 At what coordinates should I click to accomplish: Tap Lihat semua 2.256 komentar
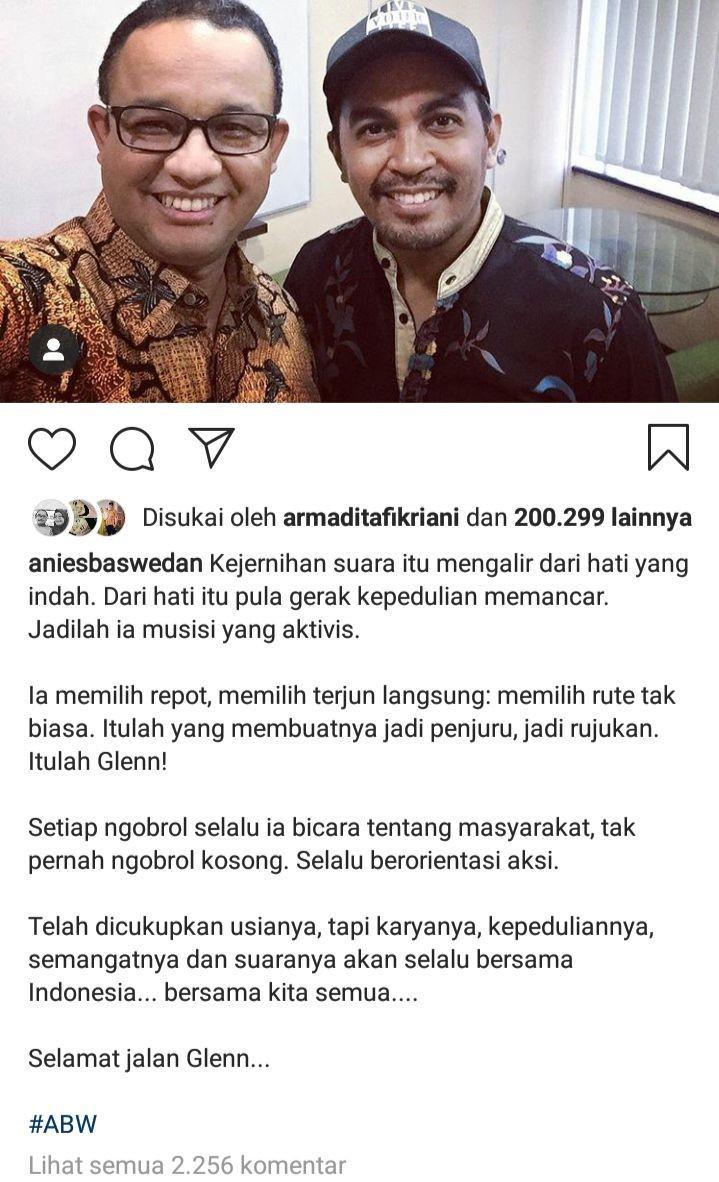(x=187, y=1165)
